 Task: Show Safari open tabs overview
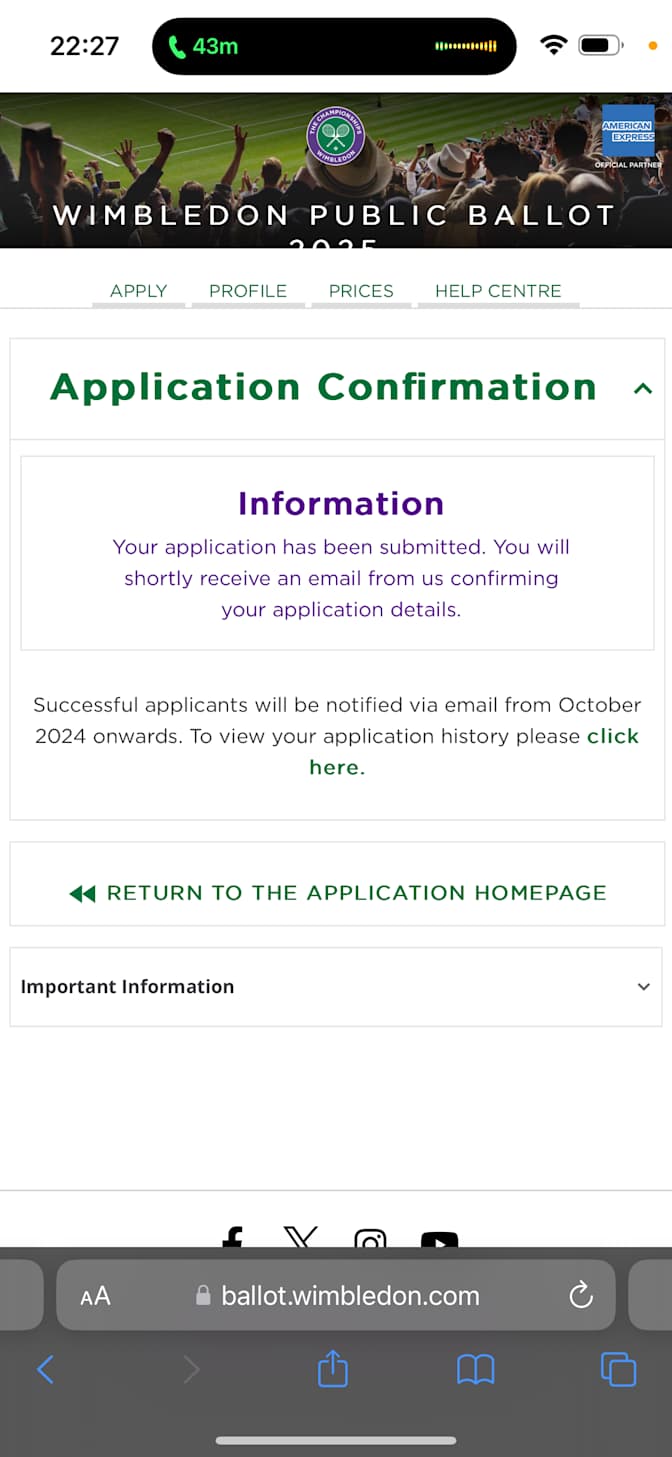[x=618, y=1369]
